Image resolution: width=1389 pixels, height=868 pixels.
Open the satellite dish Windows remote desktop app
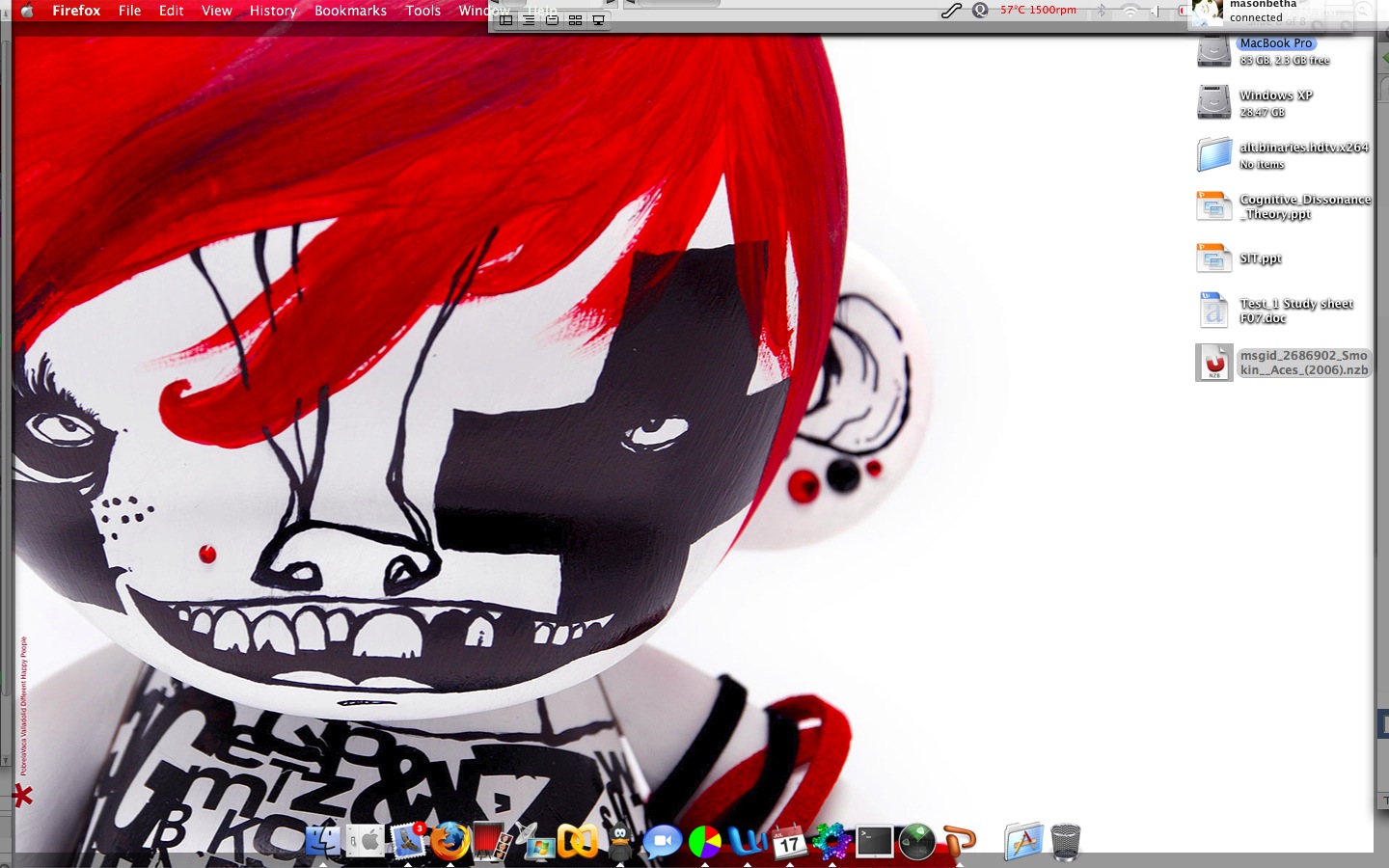point(535,841)
